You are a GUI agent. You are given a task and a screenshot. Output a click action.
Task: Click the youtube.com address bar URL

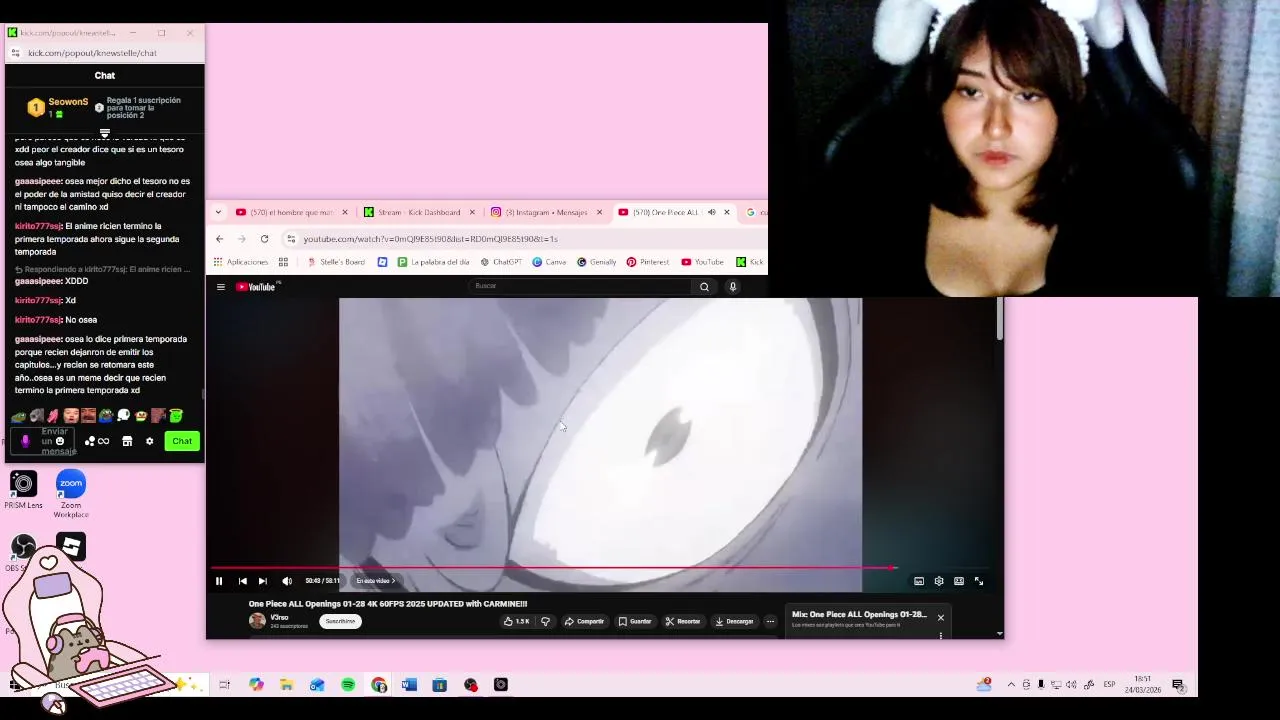click(430, 239)
